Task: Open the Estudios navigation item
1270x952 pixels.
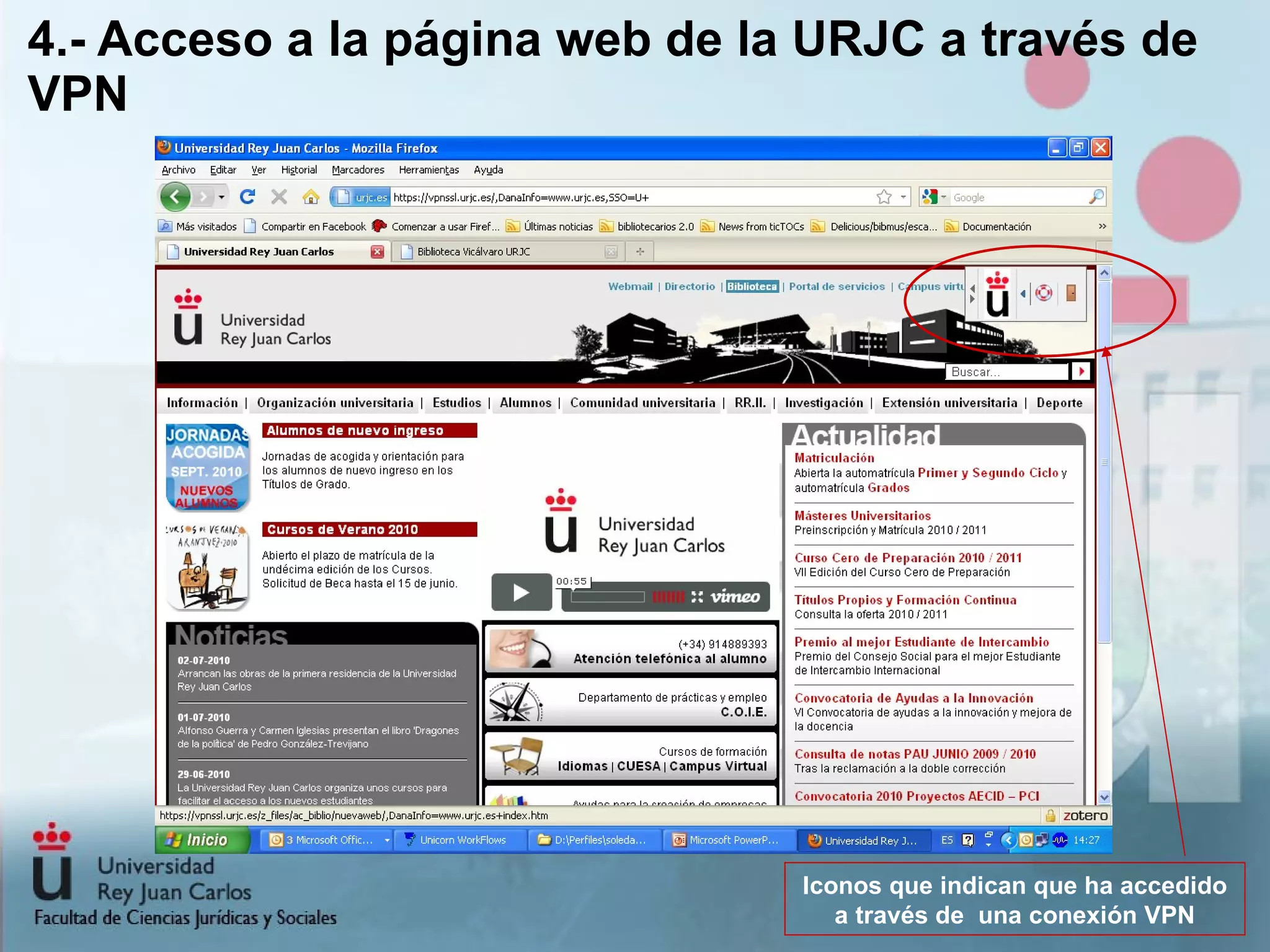Action: pyautogui.click(x=456, y=403)
